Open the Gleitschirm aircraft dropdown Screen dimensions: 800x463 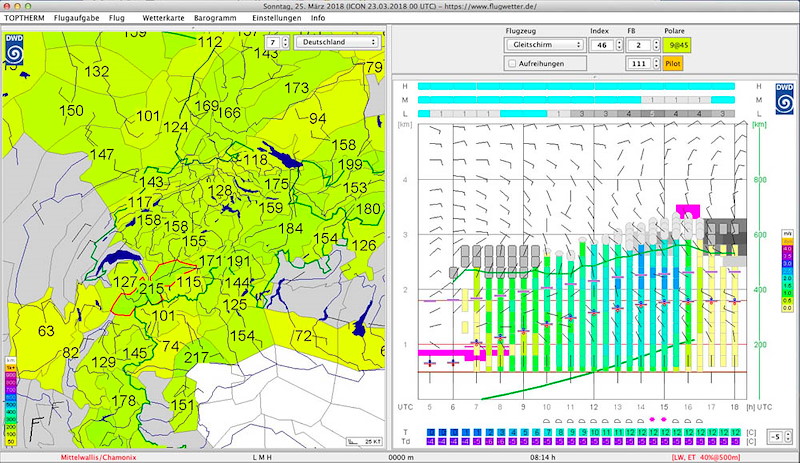(545, 45)
